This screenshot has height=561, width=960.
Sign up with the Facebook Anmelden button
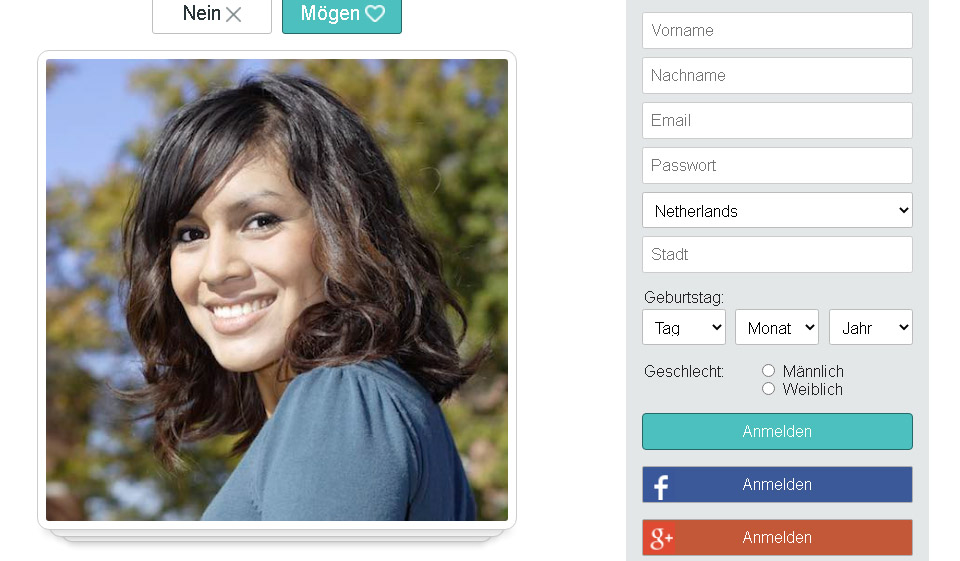[x=777, y=484]
